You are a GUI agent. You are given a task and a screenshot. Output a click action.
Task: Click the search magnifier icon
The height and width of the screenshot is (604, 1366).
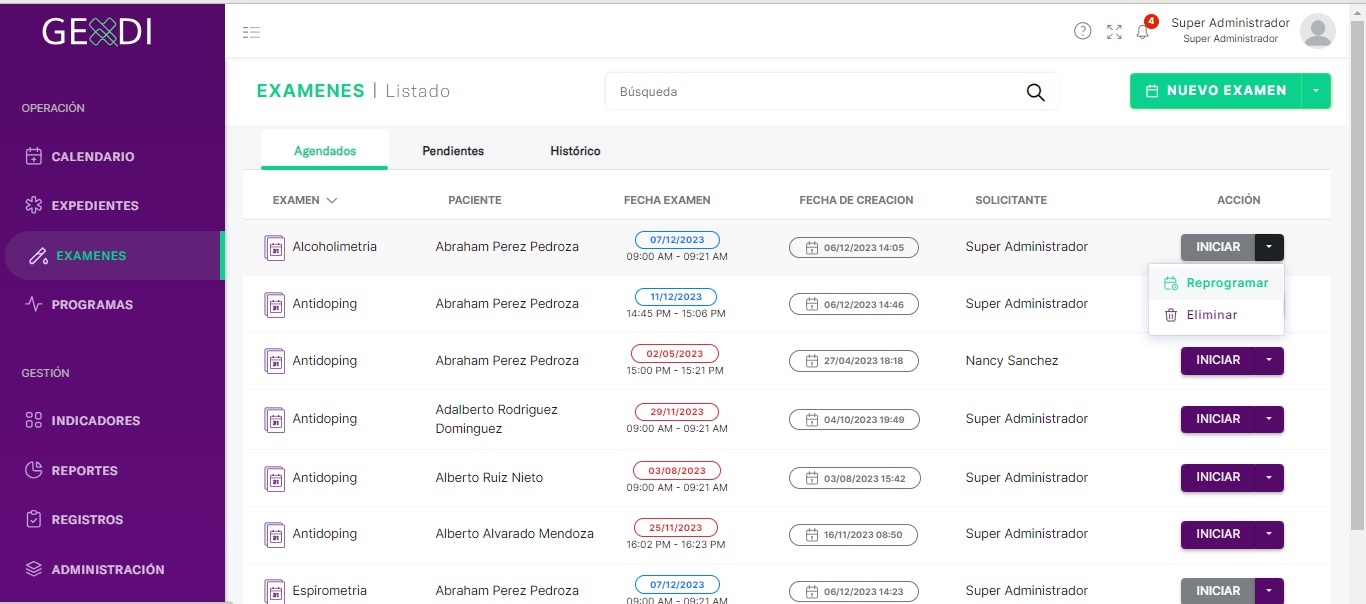tap(1035, 92)
